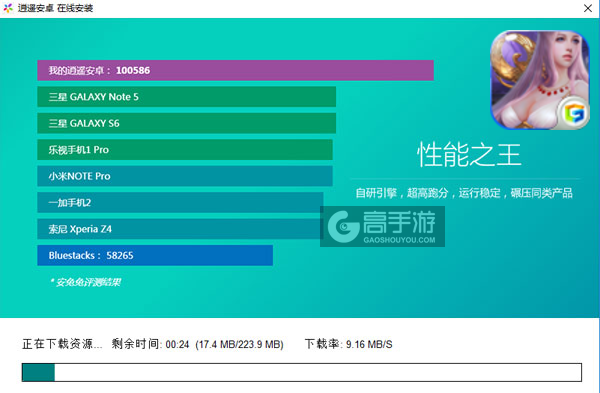Select the 一加手机2 bar
The height and width of the screenshot is (393, 600).
180,202
